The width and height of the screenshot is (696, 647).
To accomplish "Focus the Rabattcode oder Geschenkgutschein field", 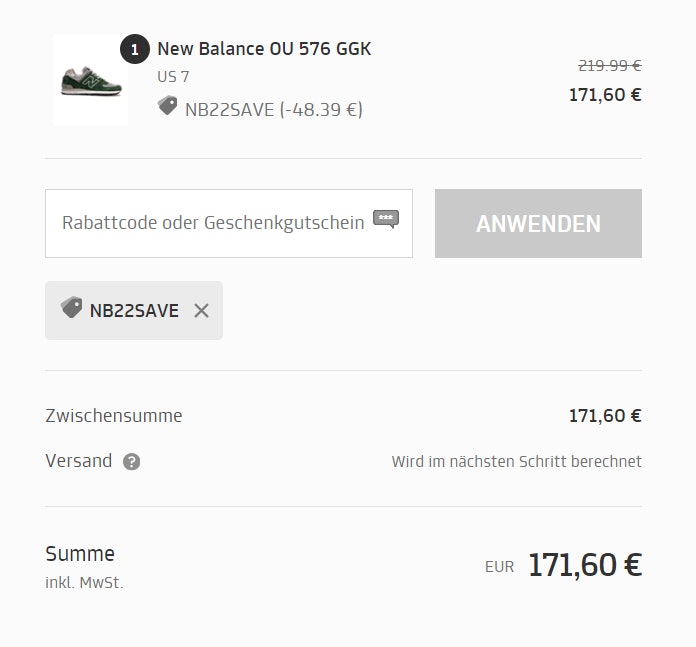I will (212, 223).
